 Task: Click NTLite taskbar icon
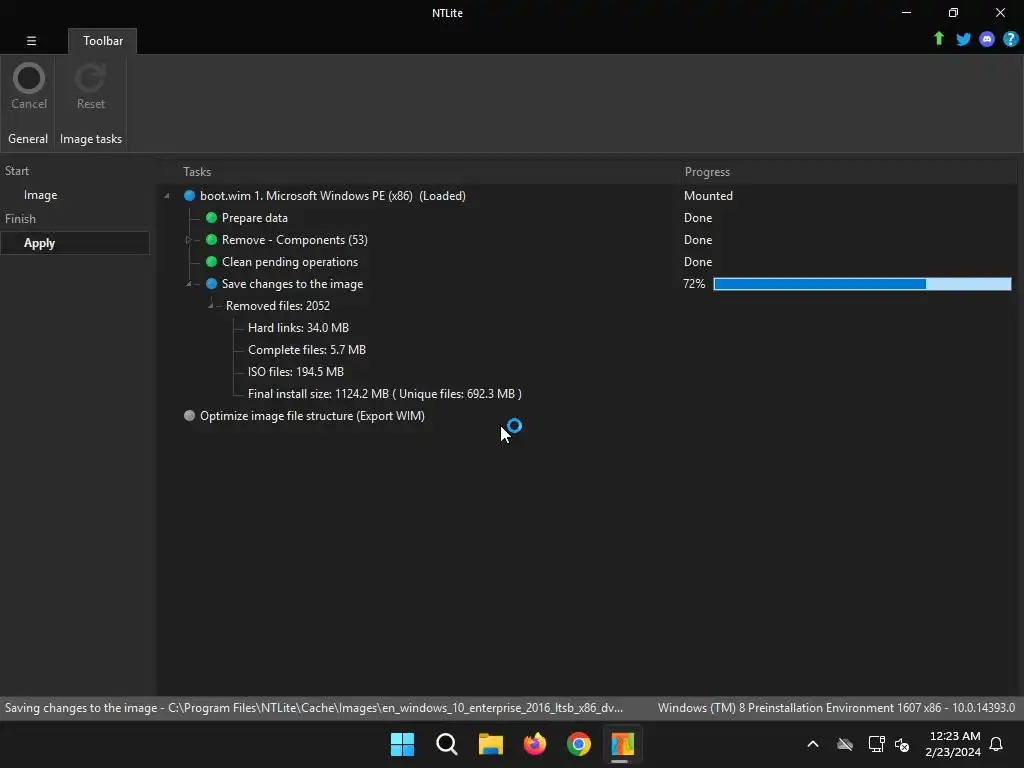pyautogui.click(x=622, y=744)
